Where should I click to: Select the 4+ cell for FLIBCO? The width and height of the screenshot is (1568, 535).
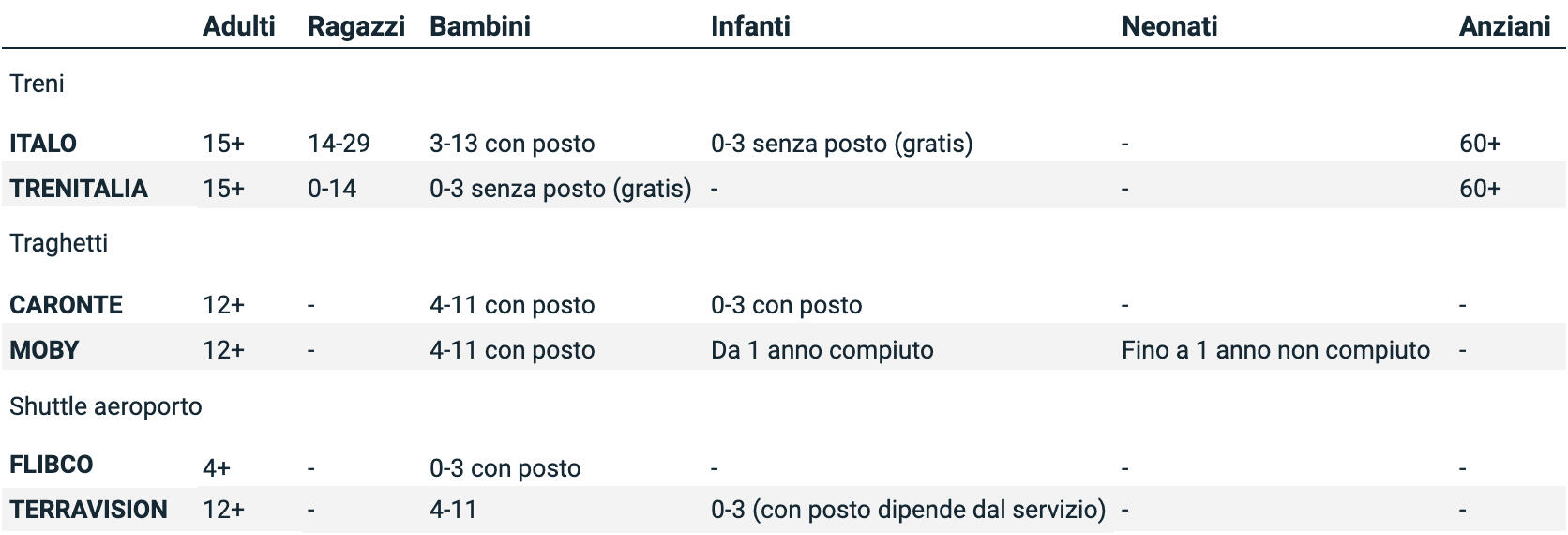coord(217,467)
